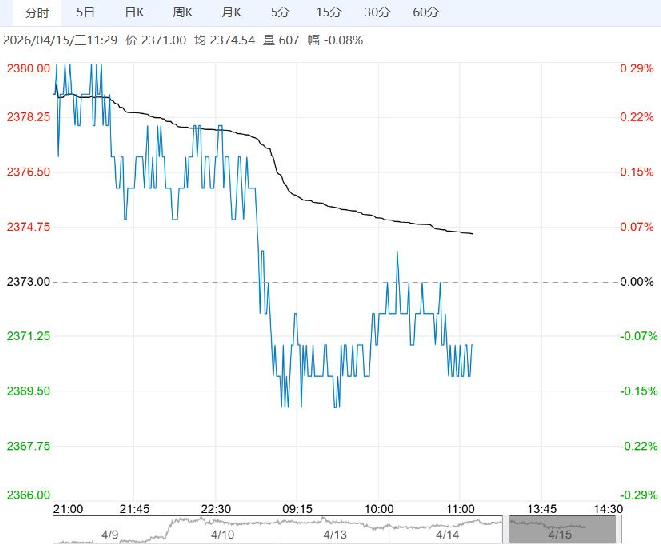Select the 日K candlestick tab
Screen dimensions: 661x546
(x=134, y=12)
